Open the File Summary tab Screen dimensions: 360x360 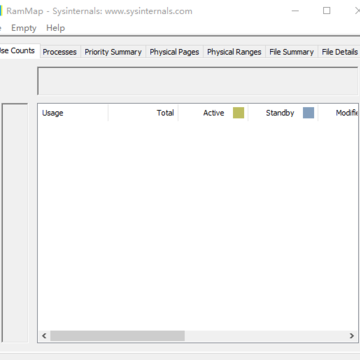(x=292, y=52)
